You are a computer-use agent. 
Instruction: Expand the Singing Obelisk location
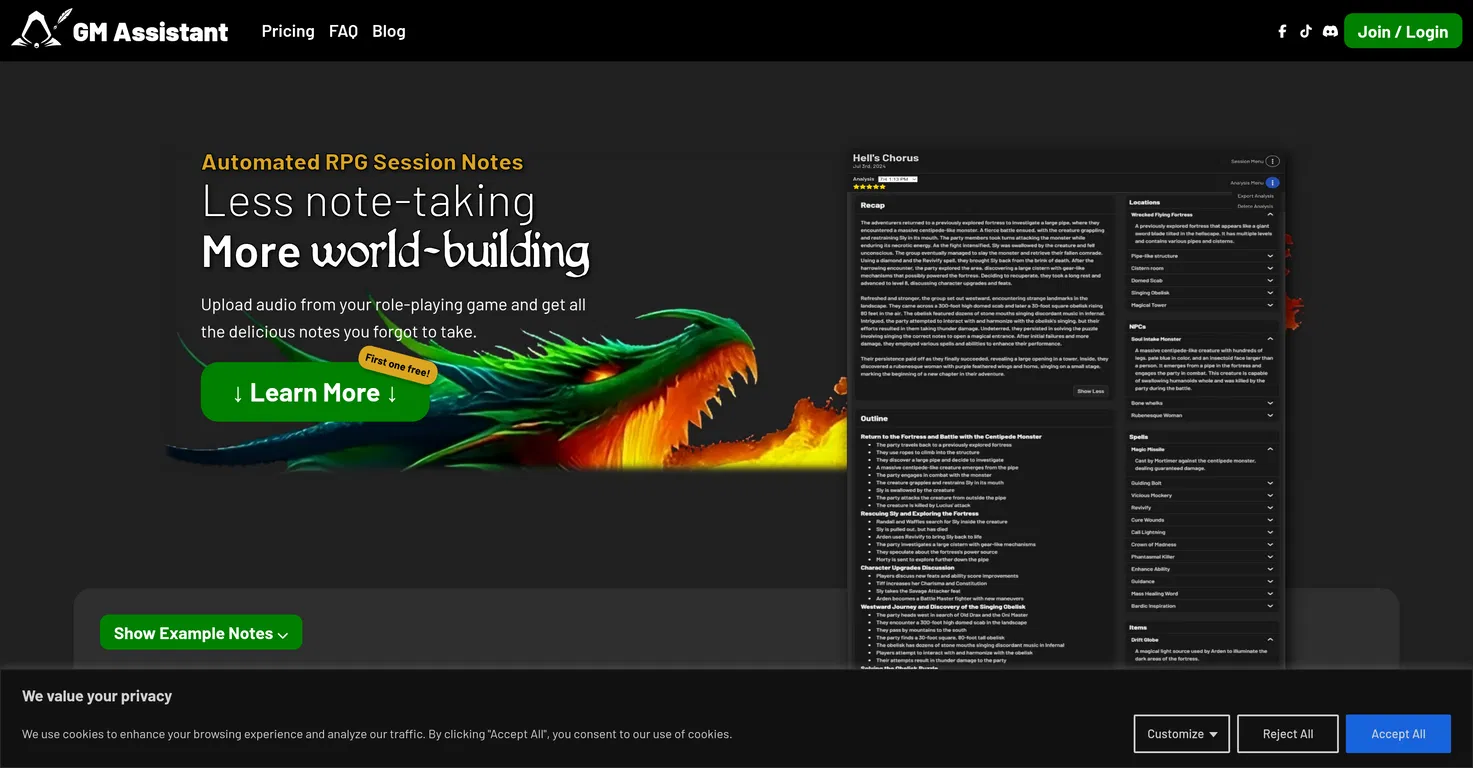point(1270,293)
